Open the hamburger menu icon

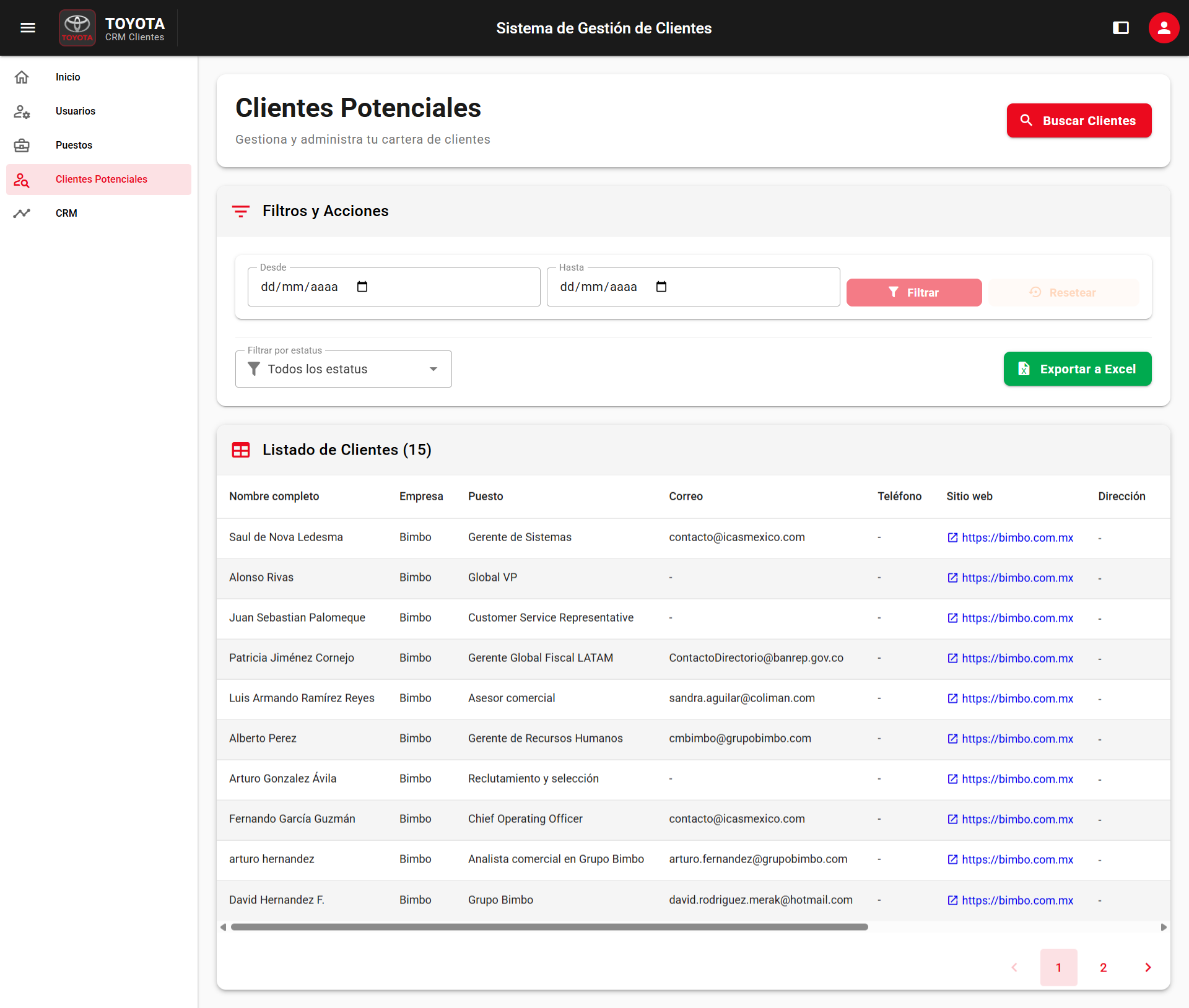click(27, 28)
